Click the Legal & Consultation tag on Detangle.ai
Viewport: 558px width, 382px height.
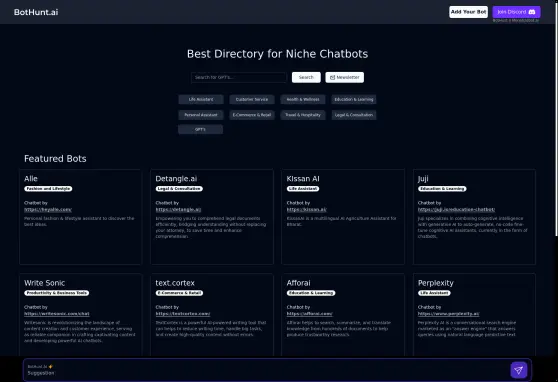[x=179, y=189]
